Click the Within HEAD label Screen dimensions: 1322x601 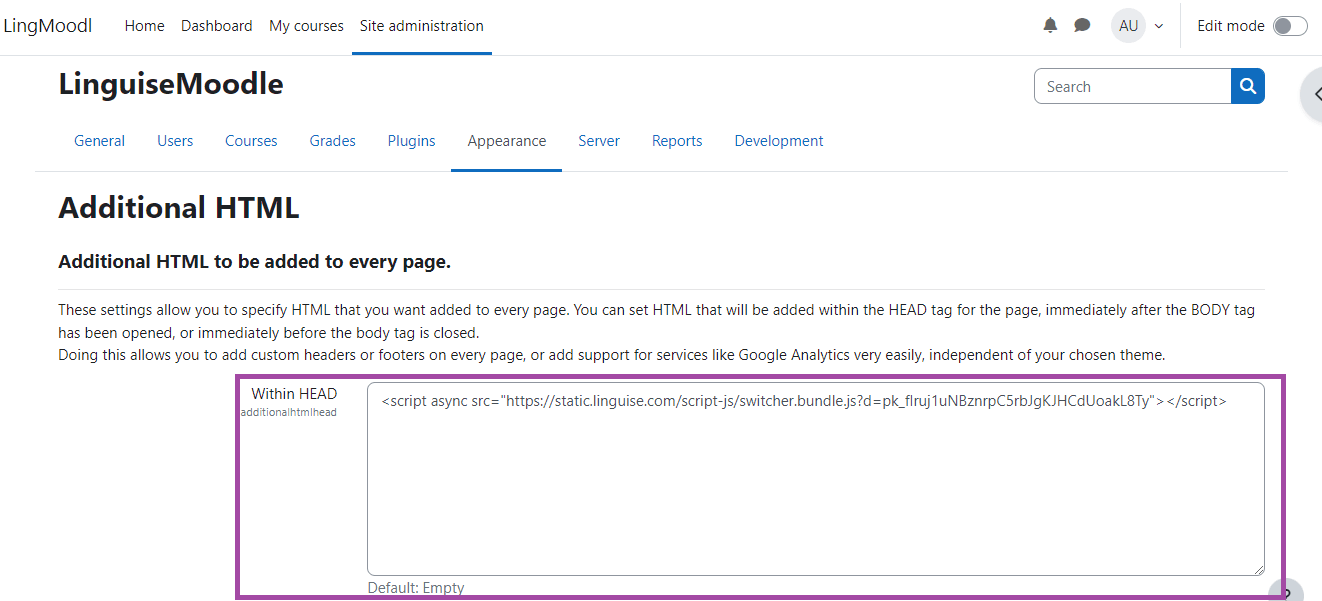pos(294,394)
